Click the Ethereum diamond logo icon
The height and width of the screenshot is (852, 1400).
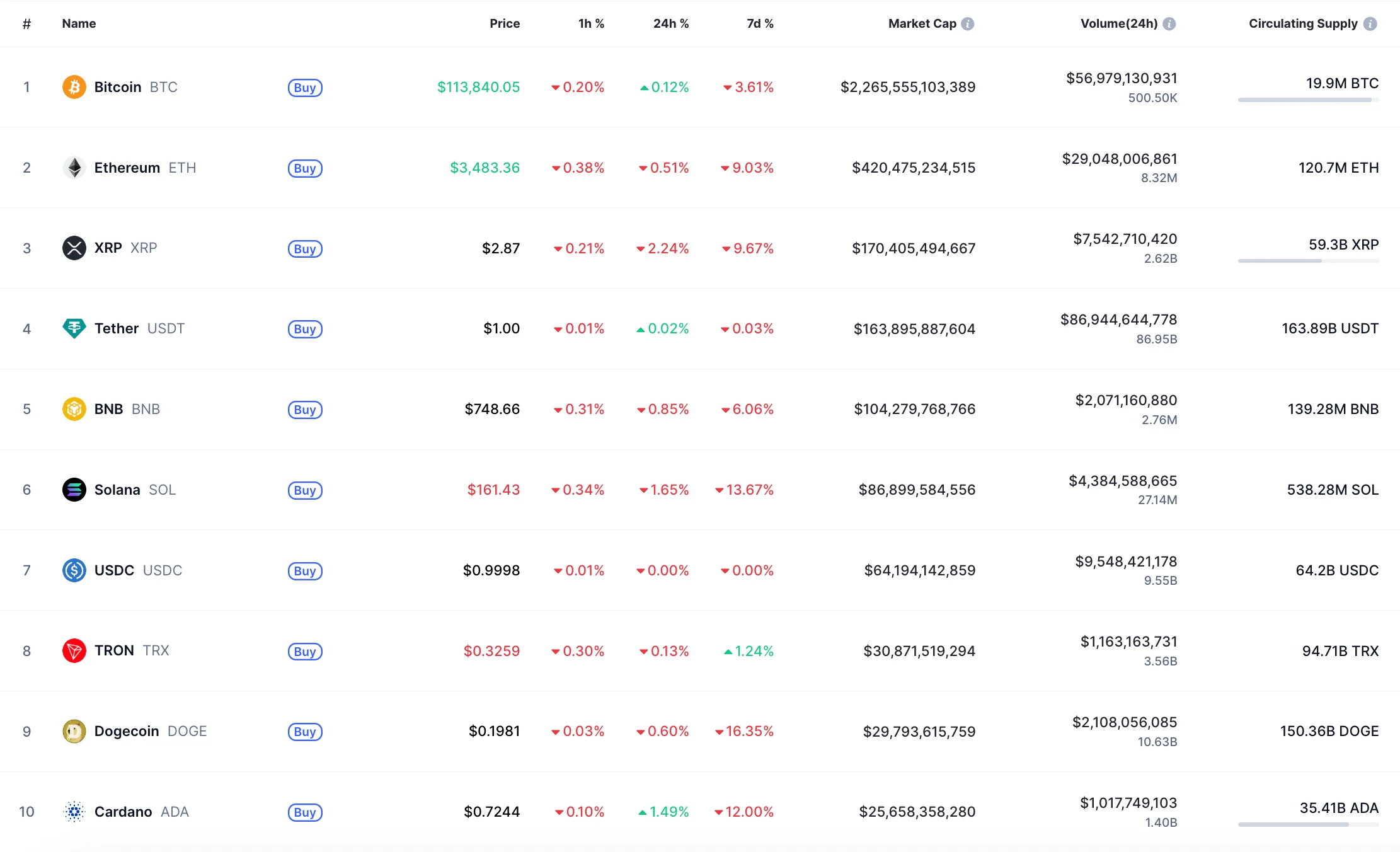[x=74, y=168]
